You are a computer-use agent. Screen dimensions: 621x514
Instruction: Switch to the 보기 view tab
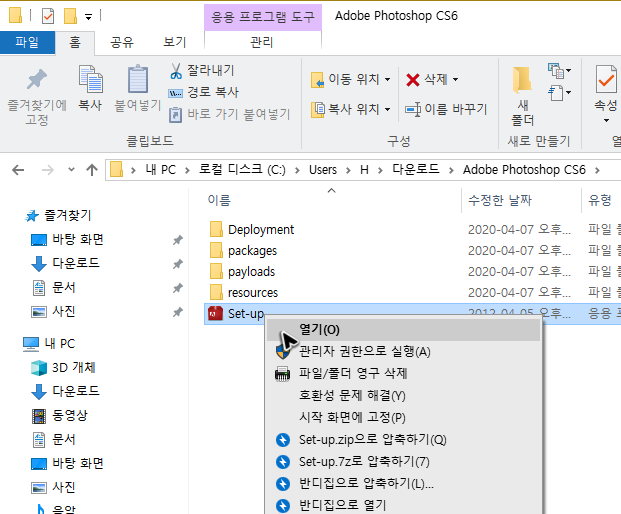[x=174, y=42]
